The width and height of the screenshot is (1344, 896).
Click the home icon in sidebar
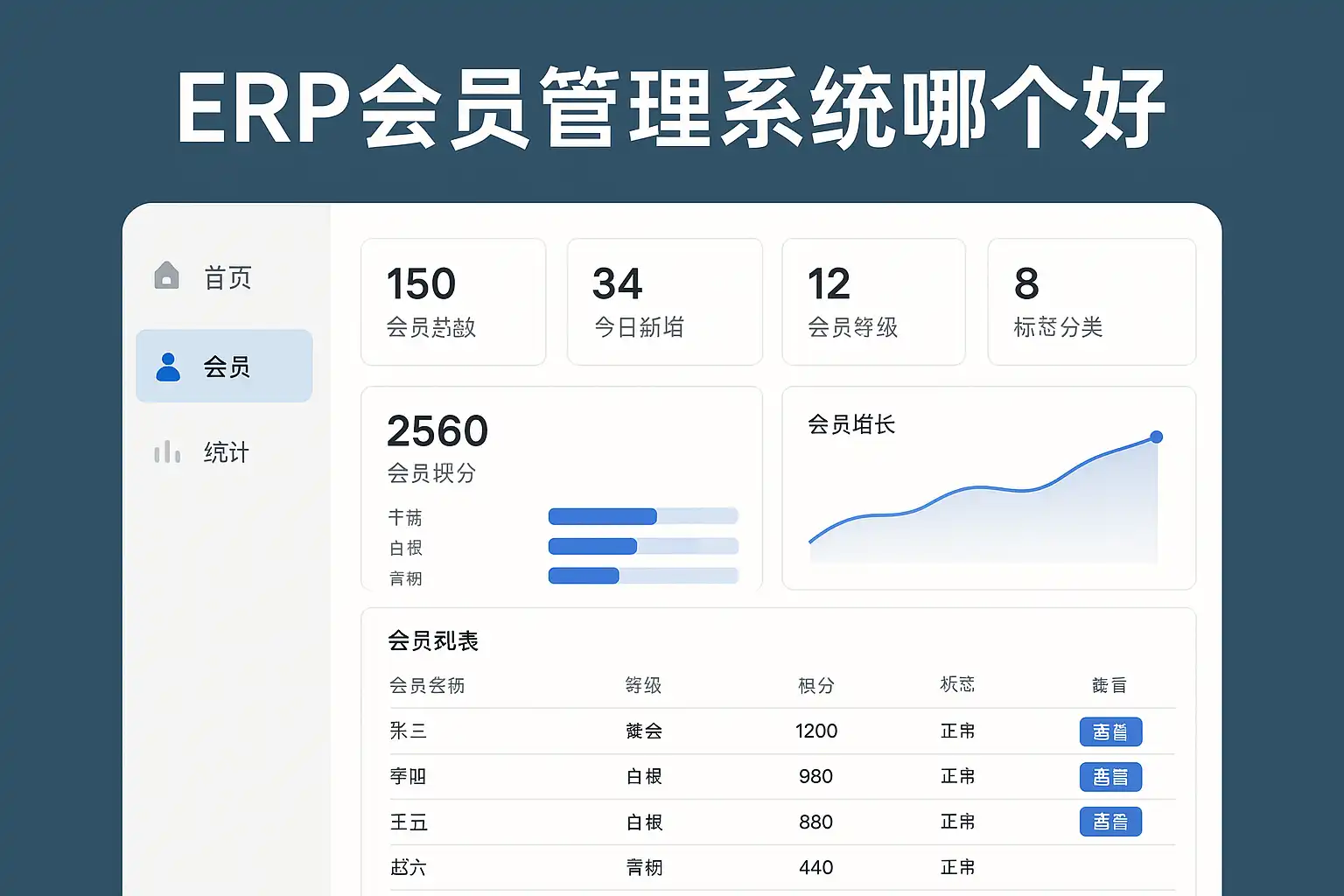point(166,276)
